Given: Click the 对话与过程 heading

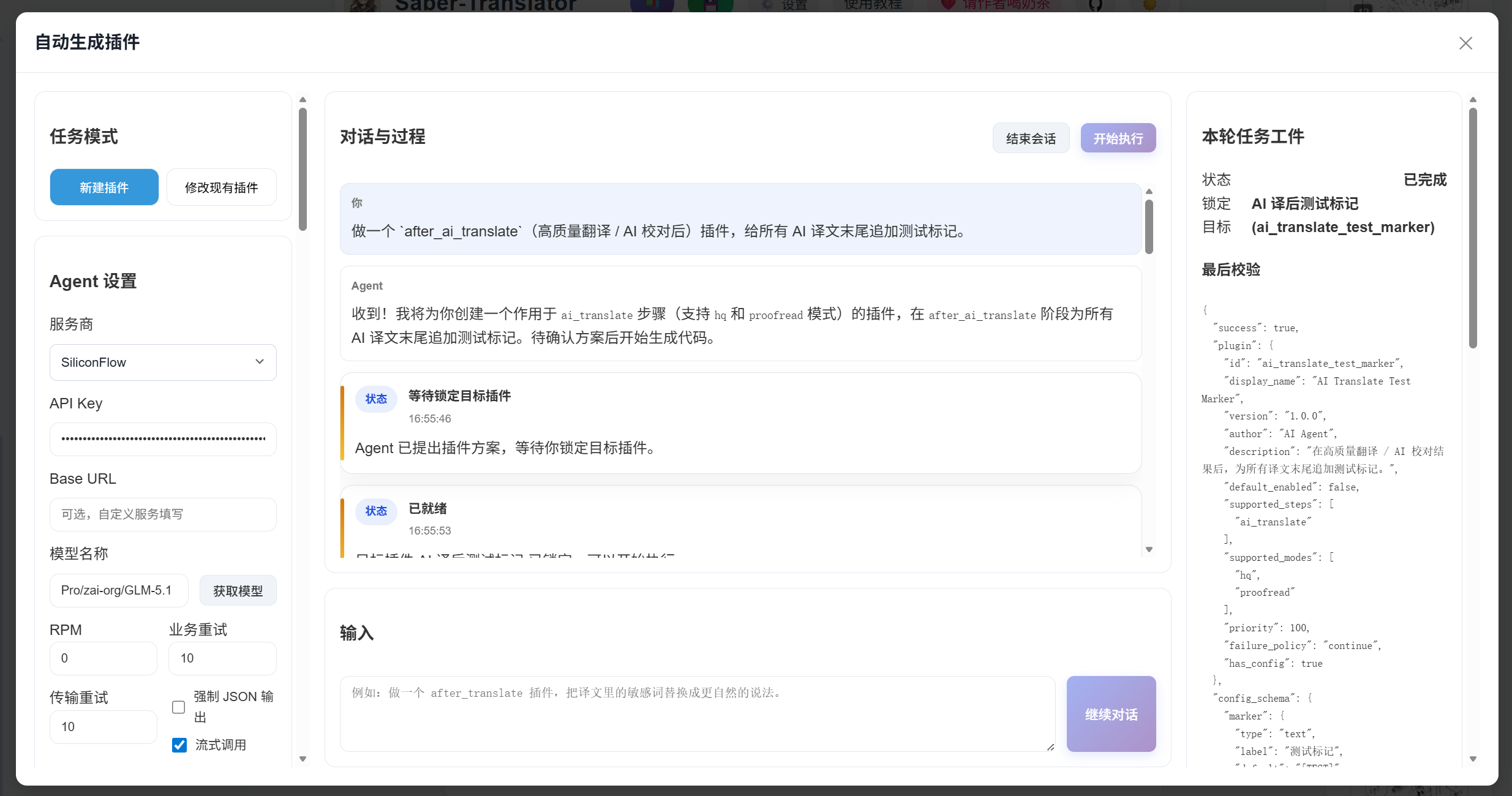Looking at the screenshot, I should pos(382,137).
